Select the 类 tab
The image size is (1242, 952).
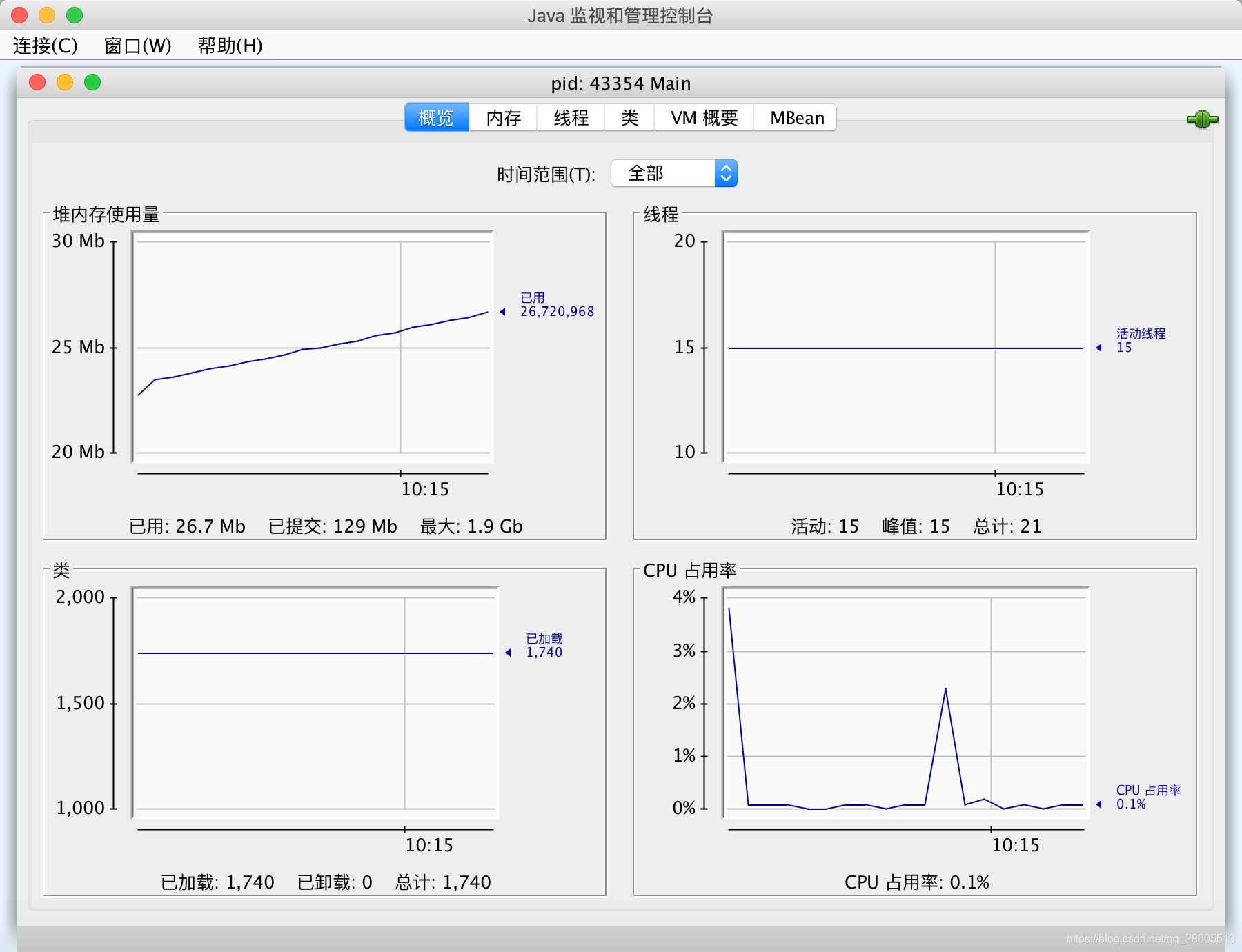(x=629, y=118)
